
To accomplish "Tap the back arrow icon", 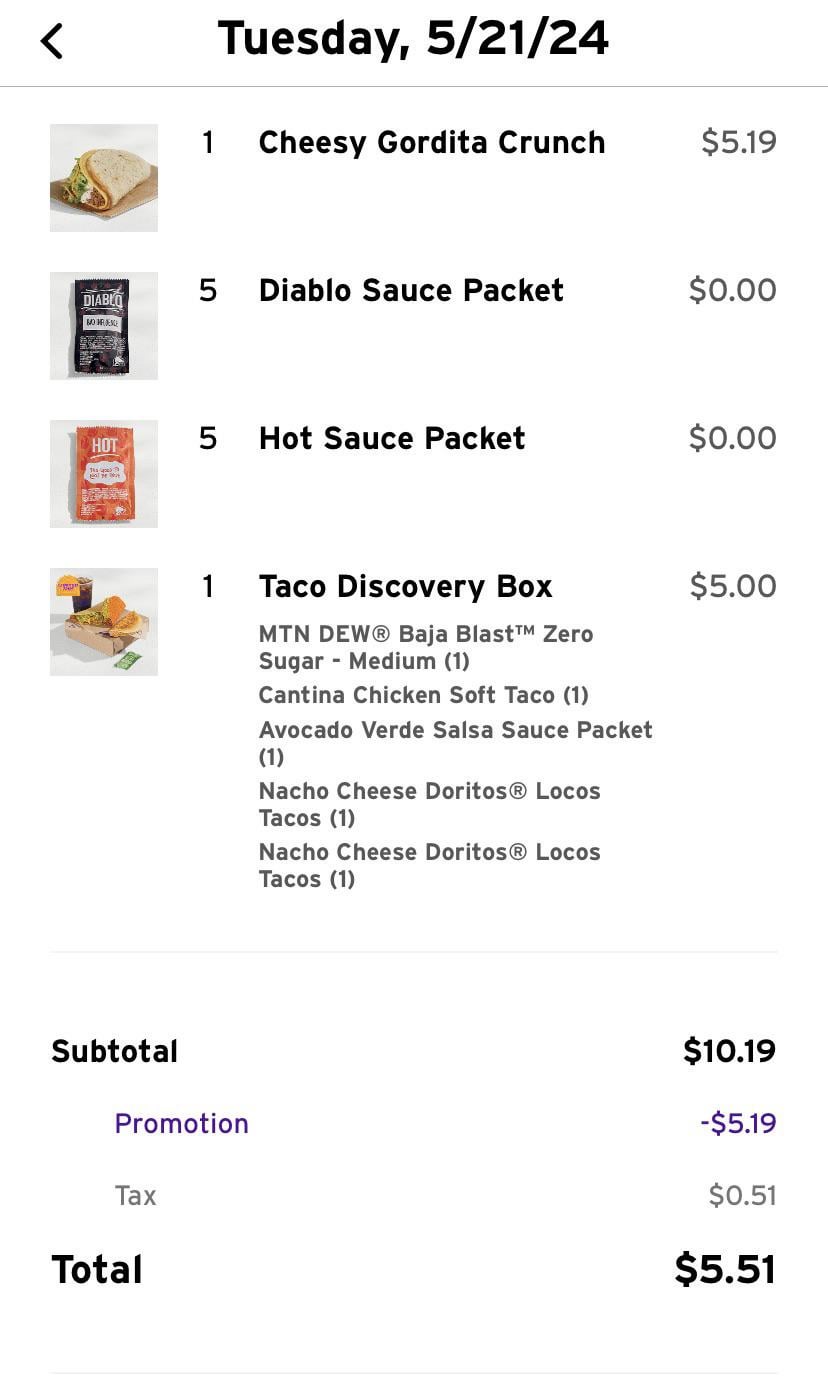I will click(52, 41).
